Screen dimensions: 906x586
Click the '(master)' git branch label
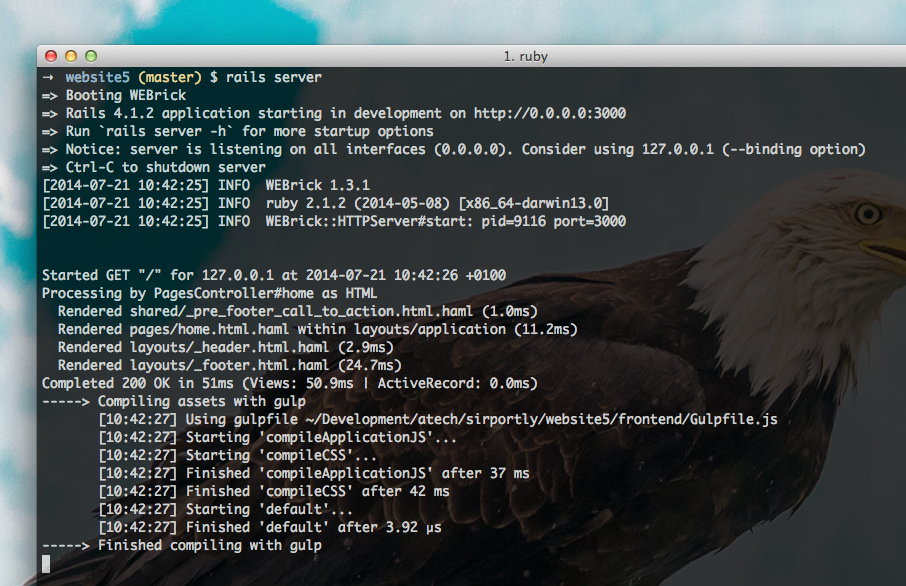[170, 77]
